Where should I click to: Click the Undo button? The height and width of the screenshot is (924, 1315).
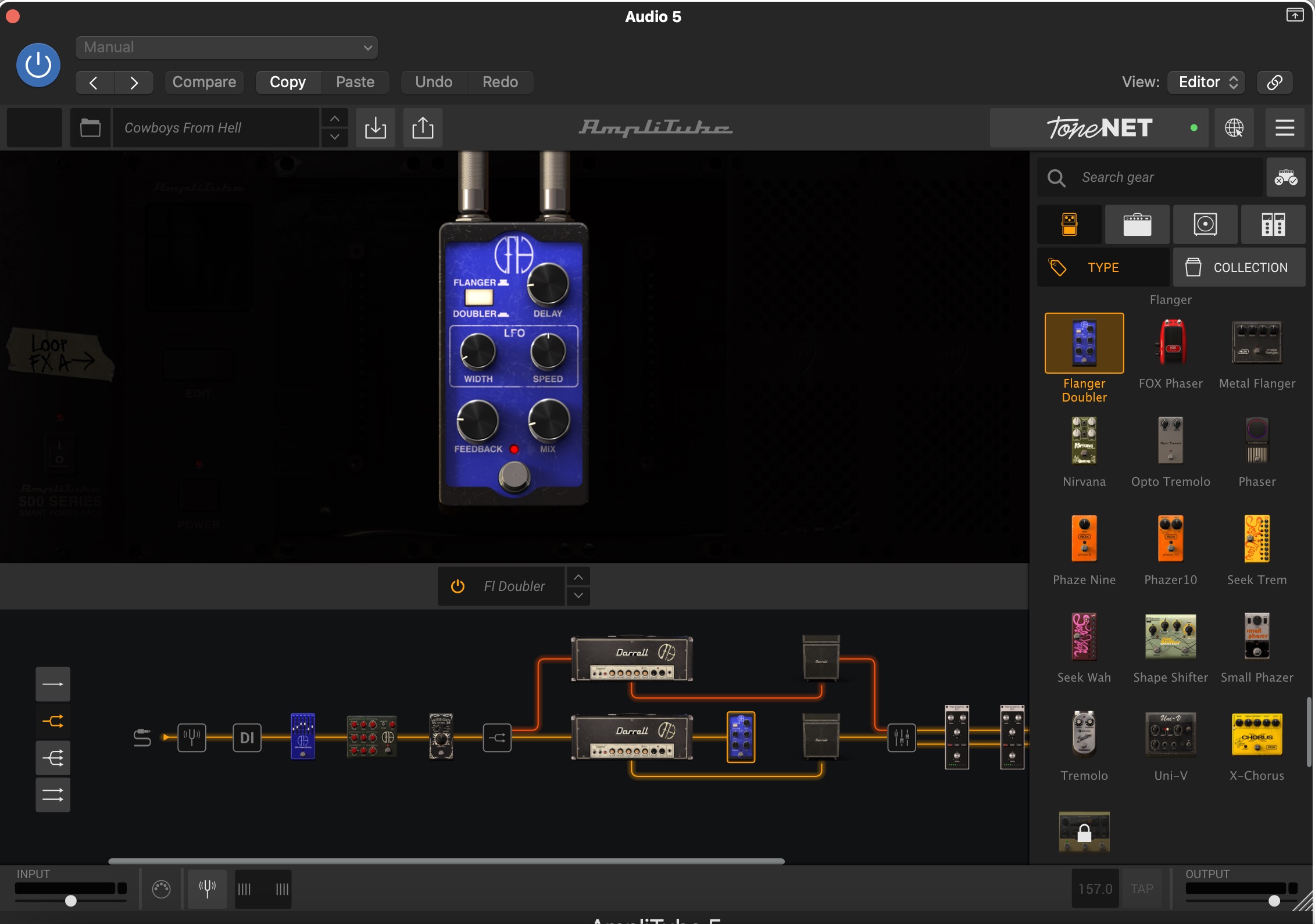434,82
